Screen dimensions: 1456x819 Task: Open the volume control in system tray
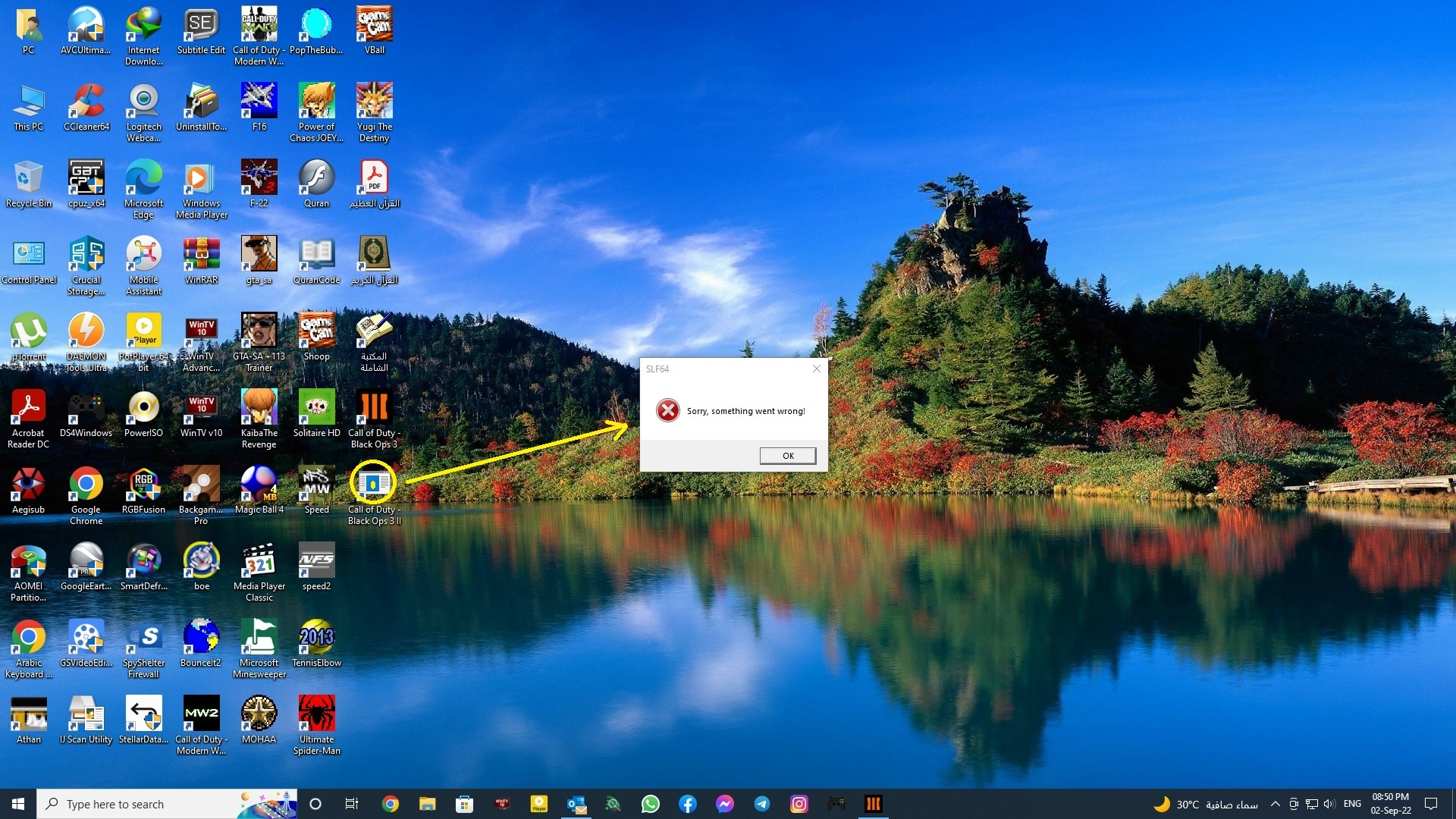point(1329,804)
